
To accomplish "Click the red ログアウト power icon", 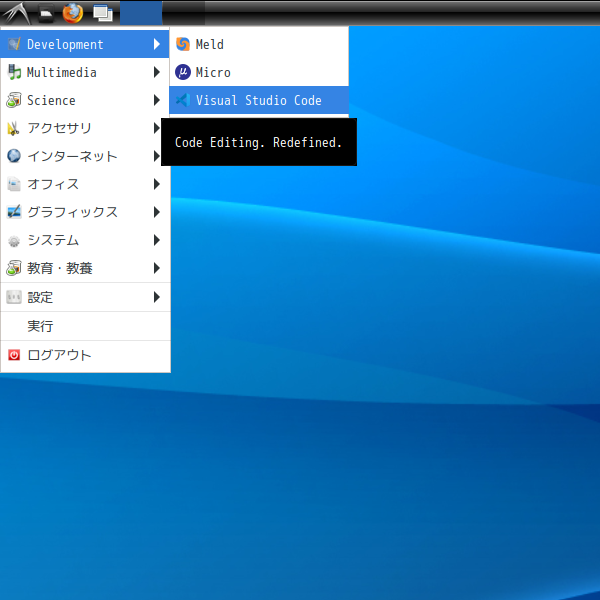I will (x=14, y=355).
